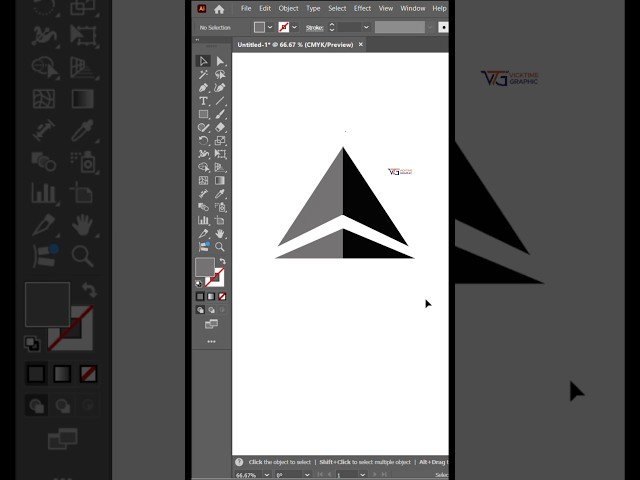Select the Hand tool
The width and height of the screenshot is (640, 480).
[220, 233]
